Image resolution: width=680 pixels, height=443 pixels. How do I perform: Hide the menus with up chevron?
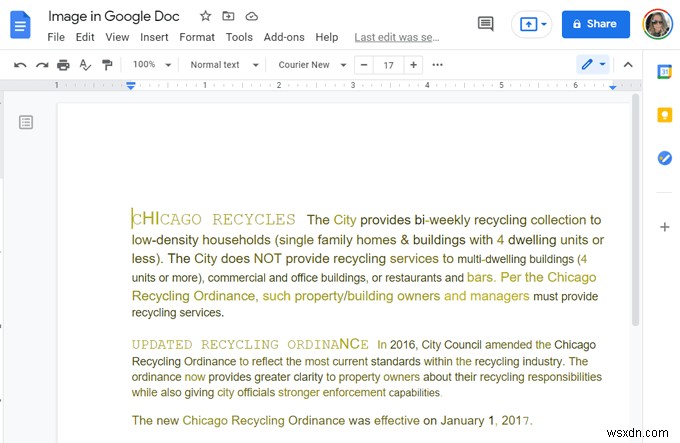click(x=628, y=65)
